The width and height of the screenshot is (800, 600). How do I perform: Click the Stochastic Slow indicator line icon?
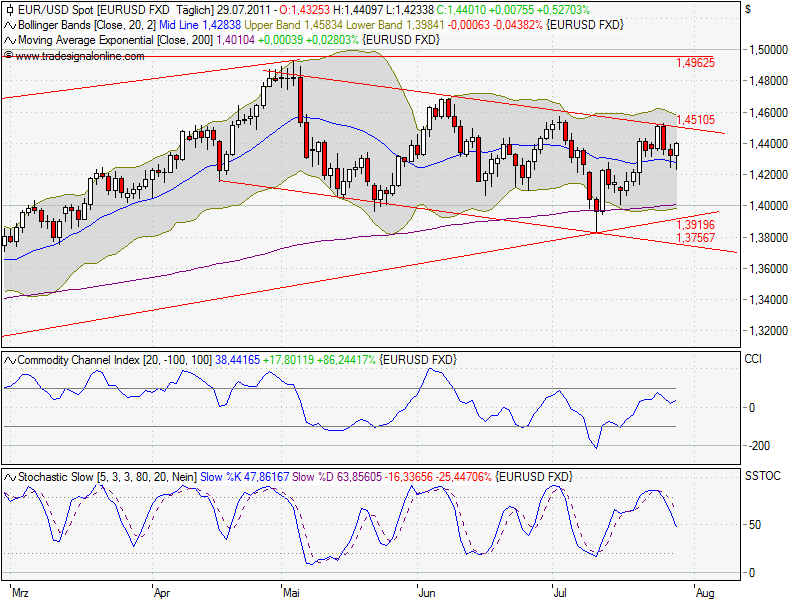(x=10, y=478)
